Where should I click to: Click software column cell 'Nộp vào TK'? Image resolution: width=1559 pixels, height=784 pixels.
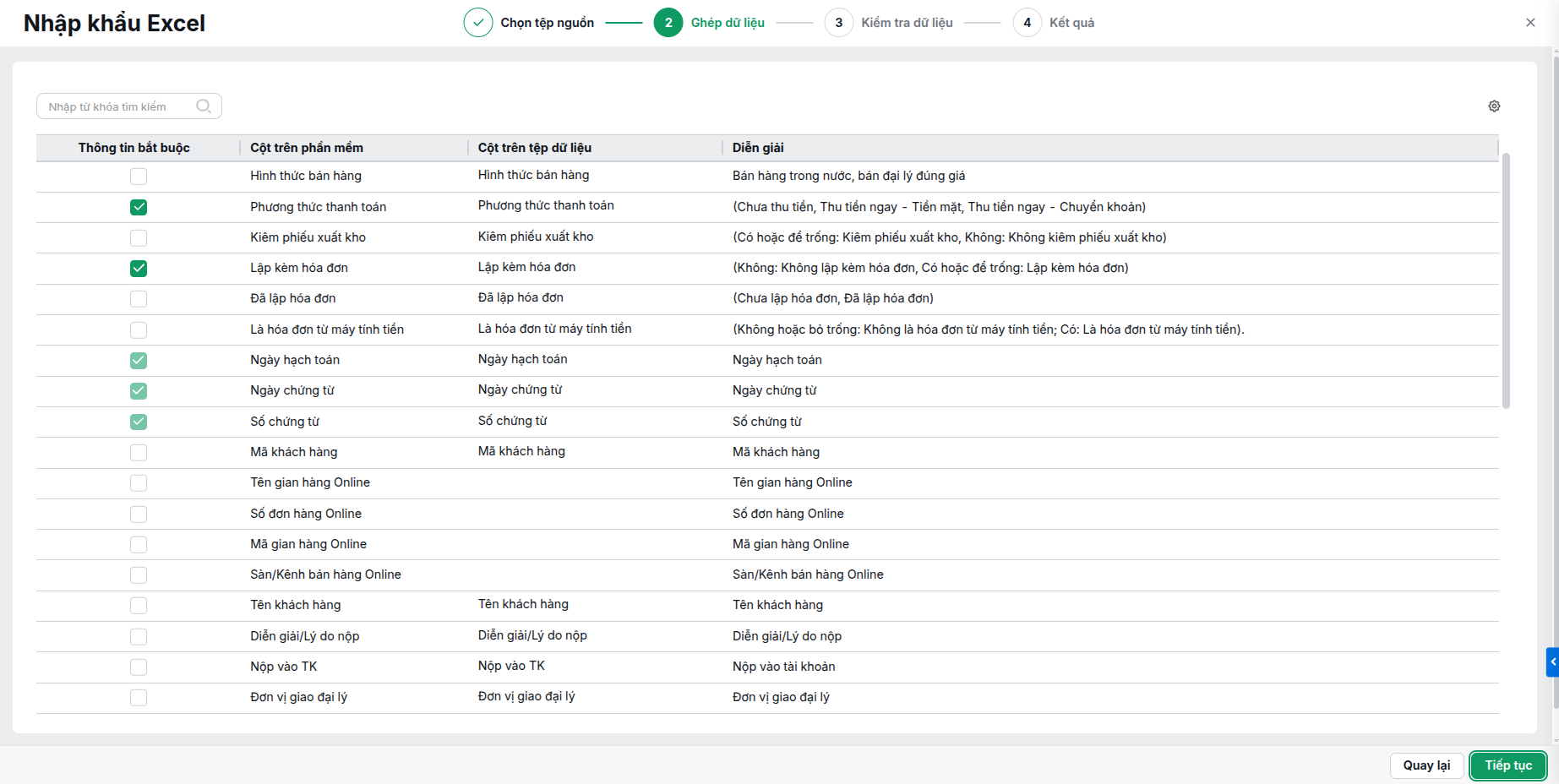(284, 667)
